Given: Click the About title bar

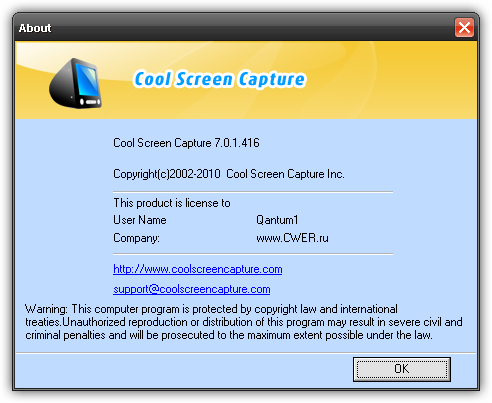Looking at the screenshot, I should point(233,28).
